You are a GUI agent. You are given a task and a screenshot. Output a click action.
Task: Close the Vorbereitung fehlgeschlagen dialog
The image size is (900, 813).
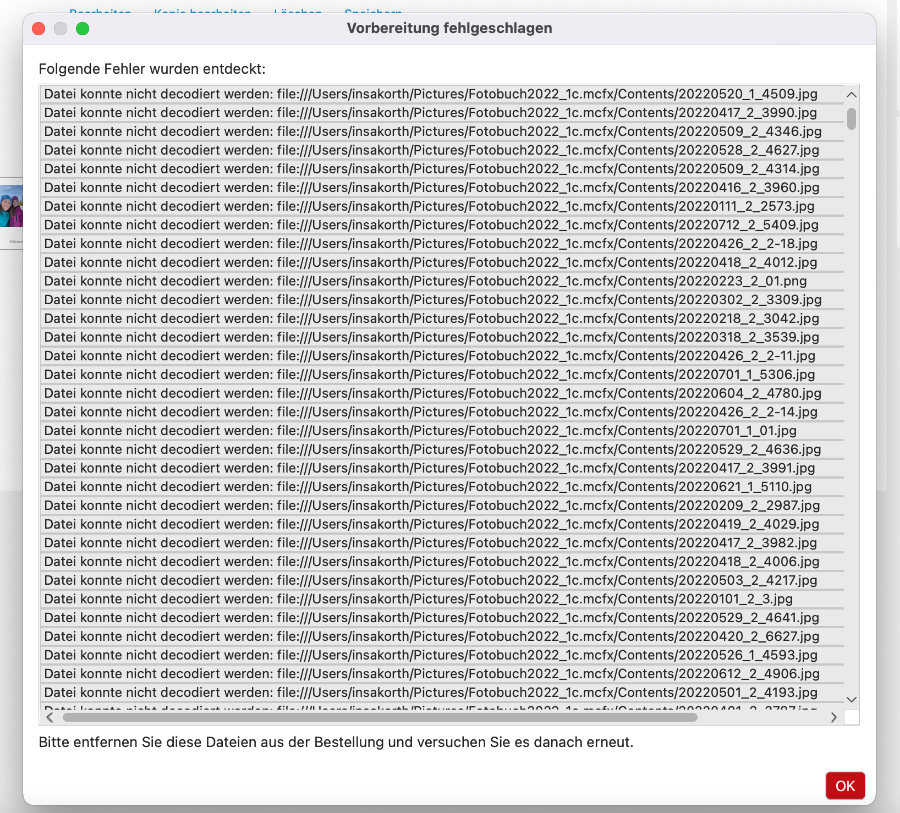coord(38,29)
